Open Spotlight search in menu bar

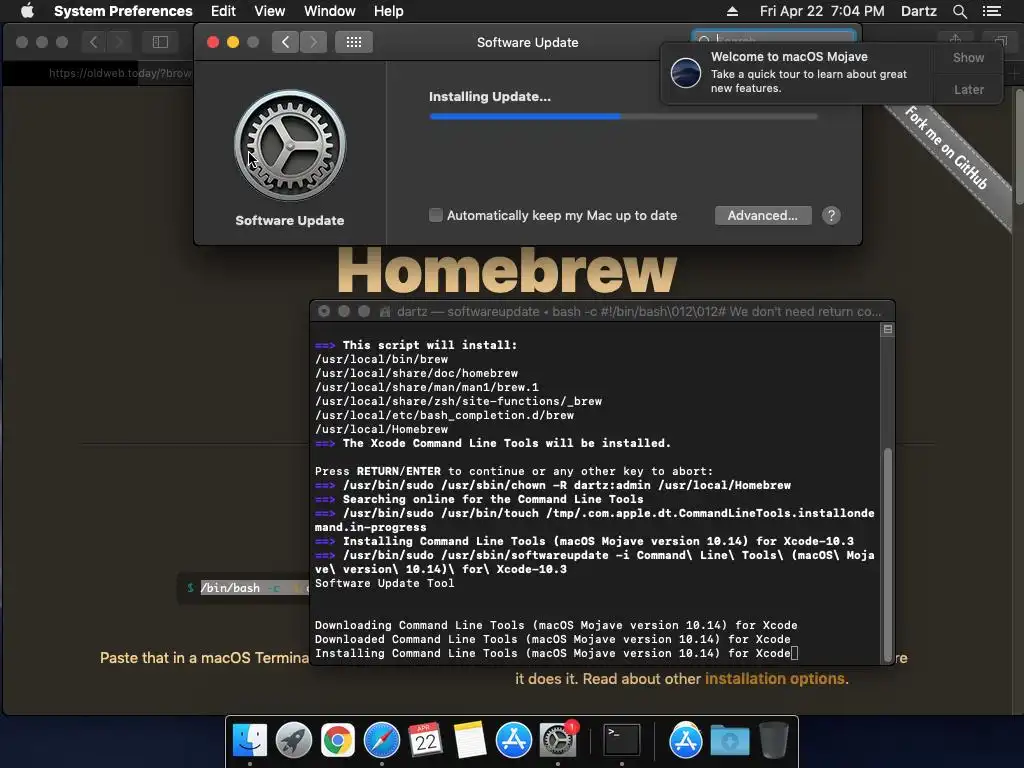pyautogui.click(x=959, y=11)
